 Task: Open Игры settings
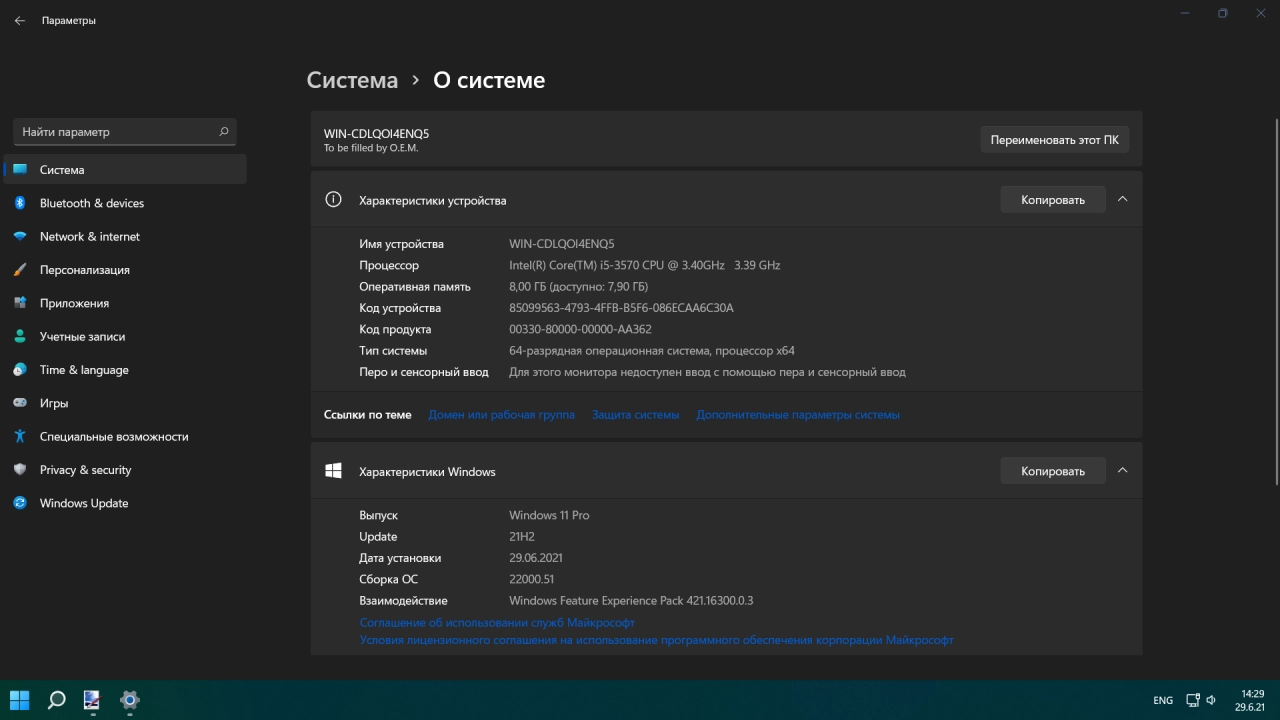[x=125, y=403]
